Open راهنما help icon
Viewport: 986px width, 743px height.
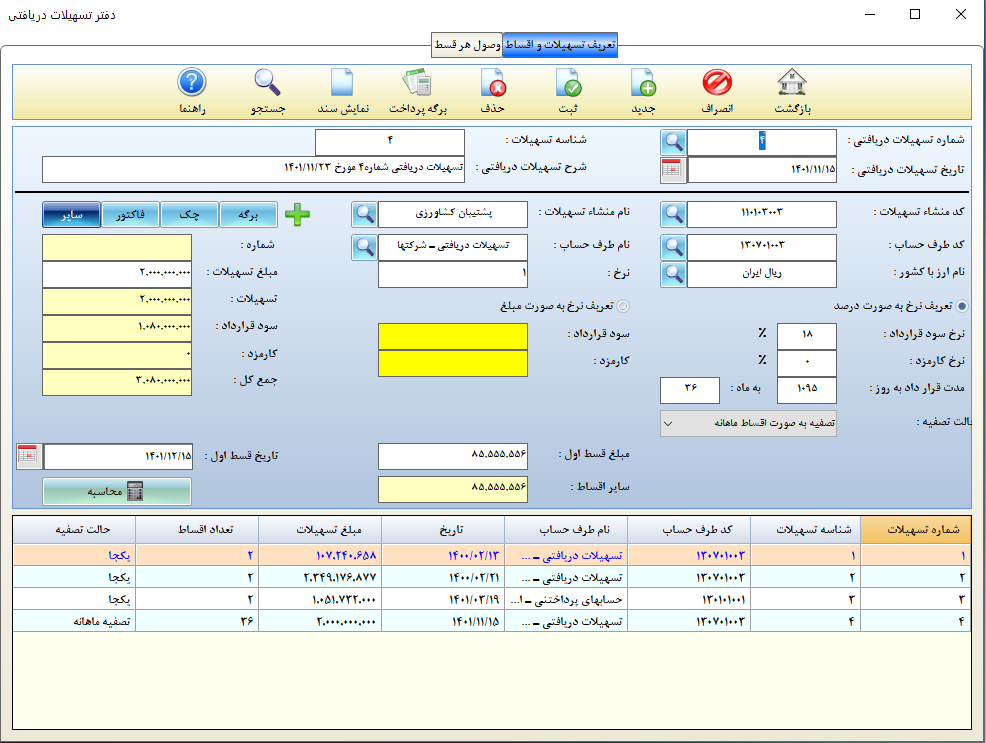pos(191,84)
